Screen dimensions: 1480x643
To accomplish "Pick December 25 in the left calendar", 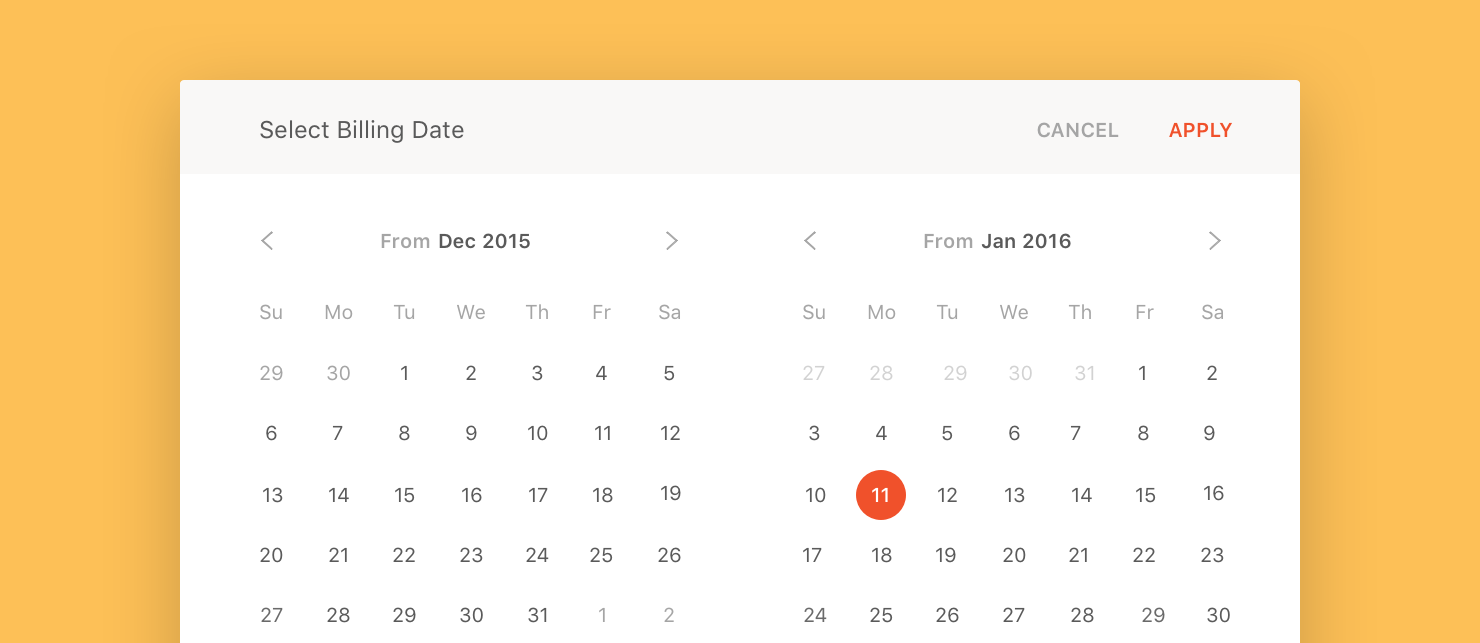I will click(x=601, y=555).
